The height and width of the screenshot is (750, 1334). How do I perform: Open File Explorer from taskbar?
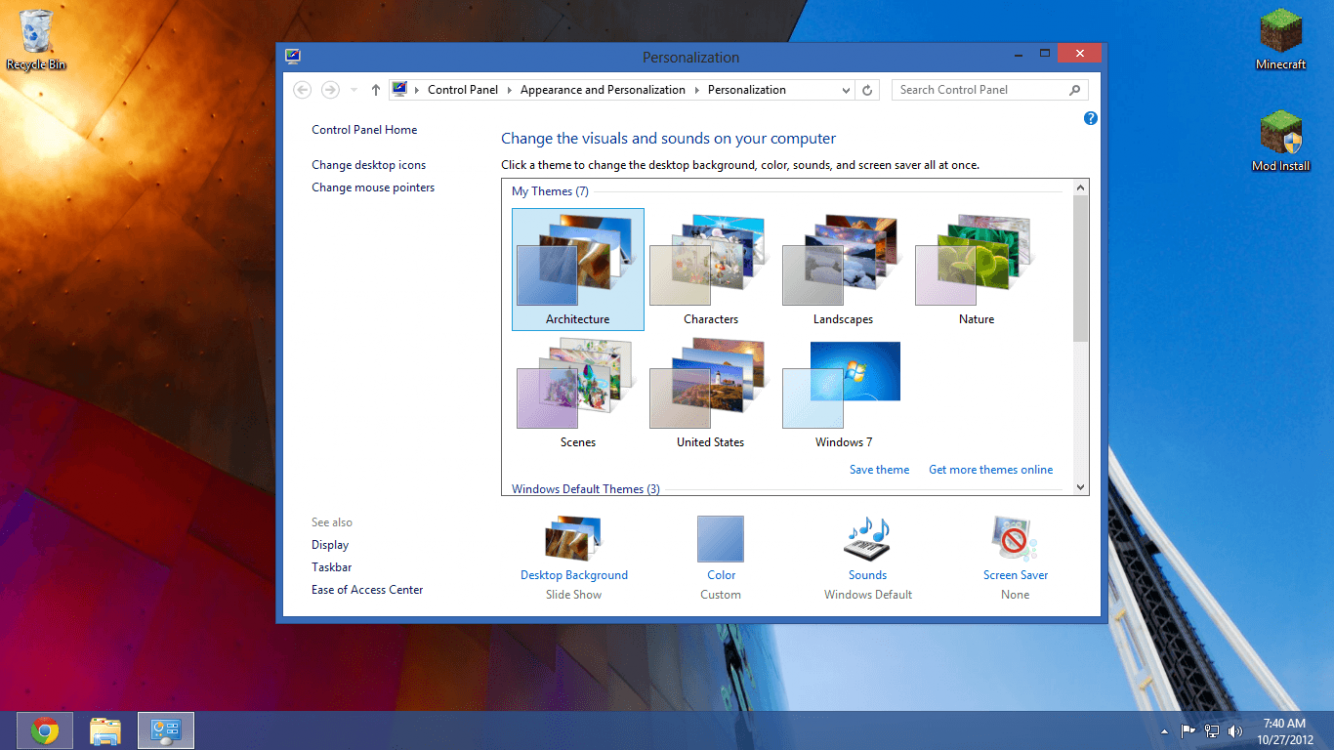105,731
